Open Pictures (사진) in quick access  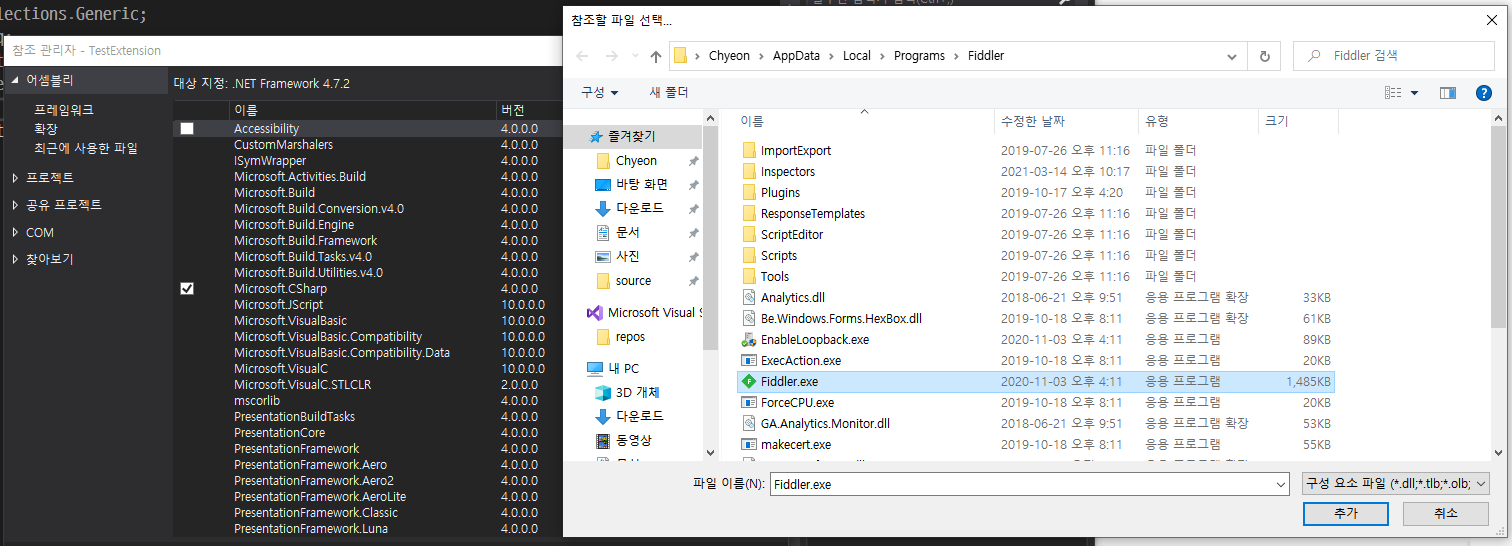click(x=628, y=256)
